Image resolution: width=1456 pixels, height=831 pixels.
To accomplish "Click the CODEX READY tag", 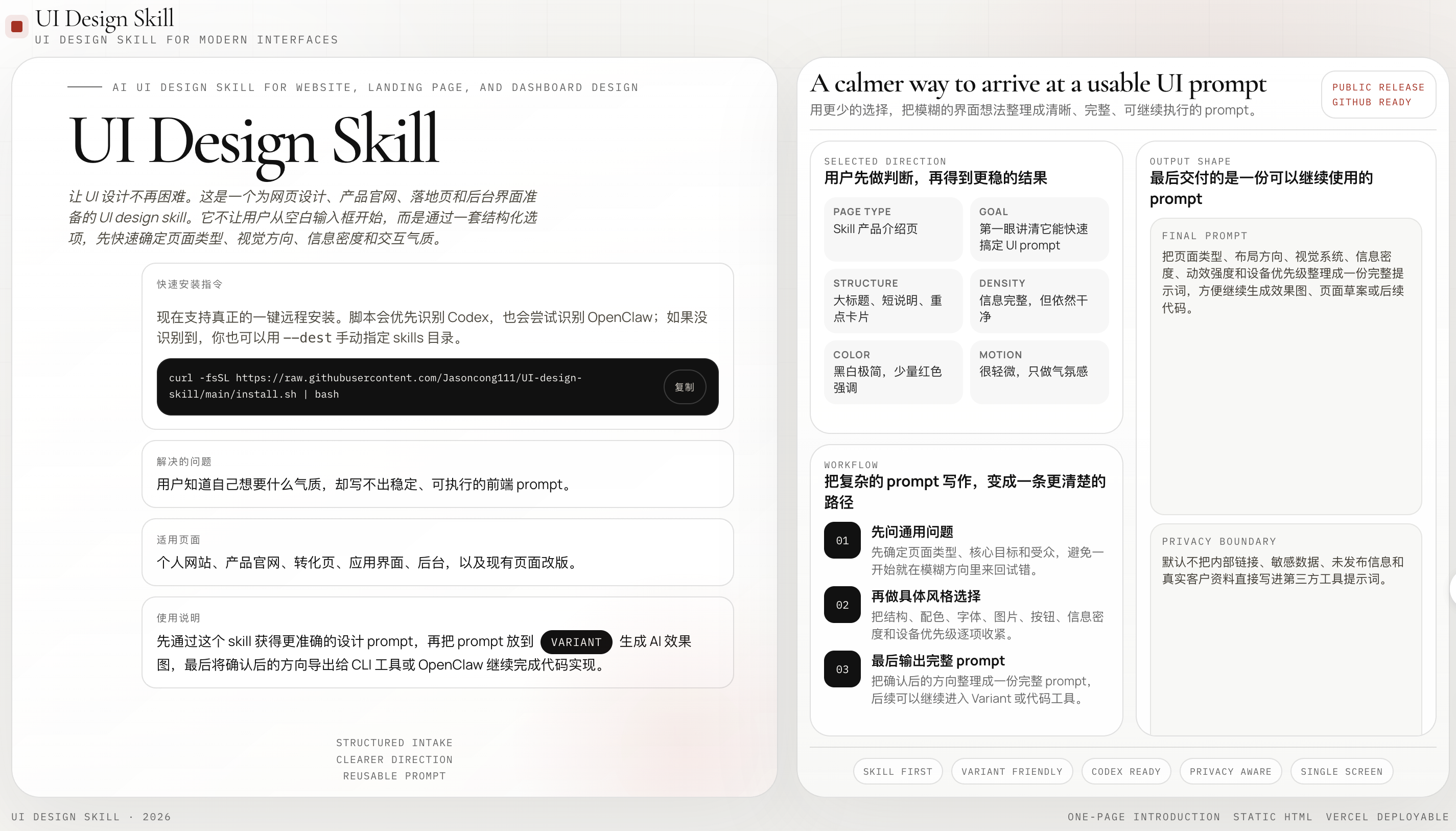I will coord(1125,771).
